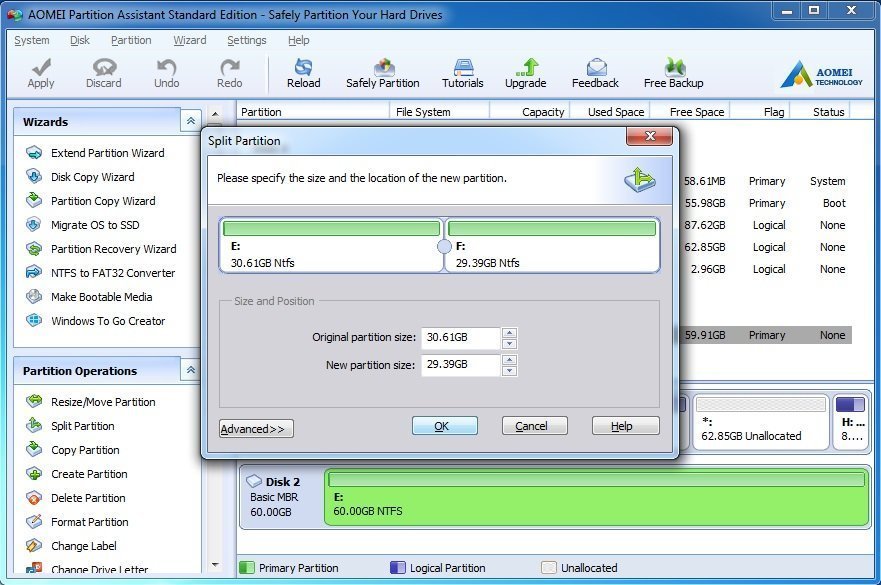Sort by Used Space column header
881x585 pixels.
click(611, 112)
